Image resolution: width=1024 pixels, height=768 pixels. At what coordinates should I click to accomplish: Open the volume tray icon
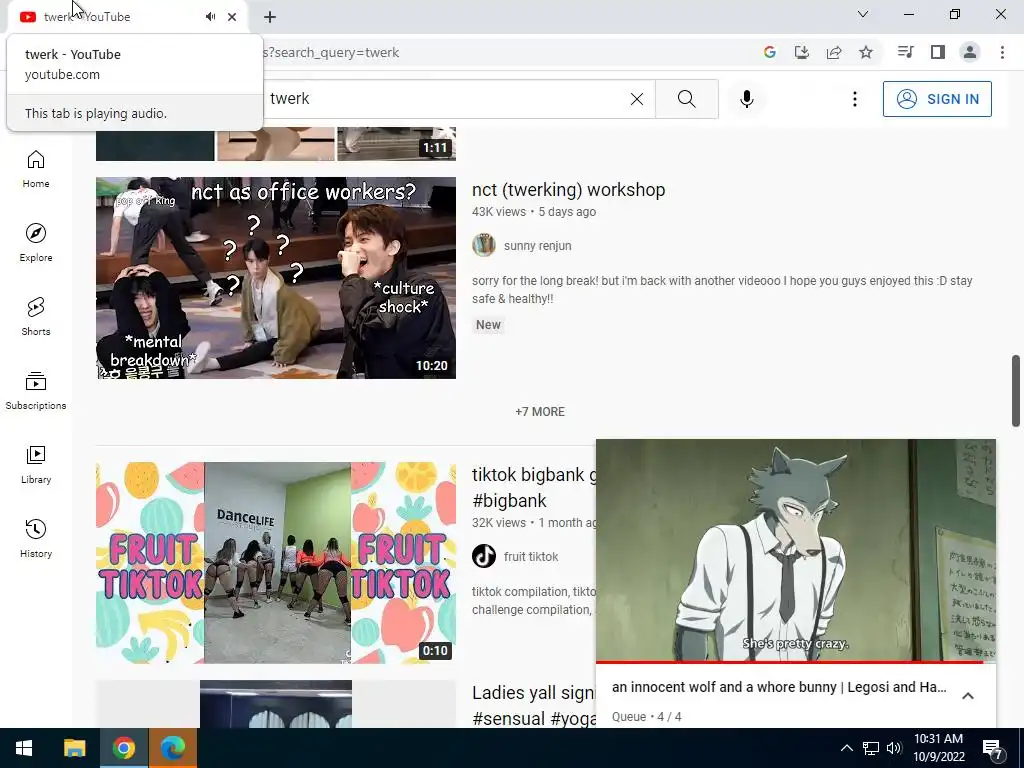[894, 748]
